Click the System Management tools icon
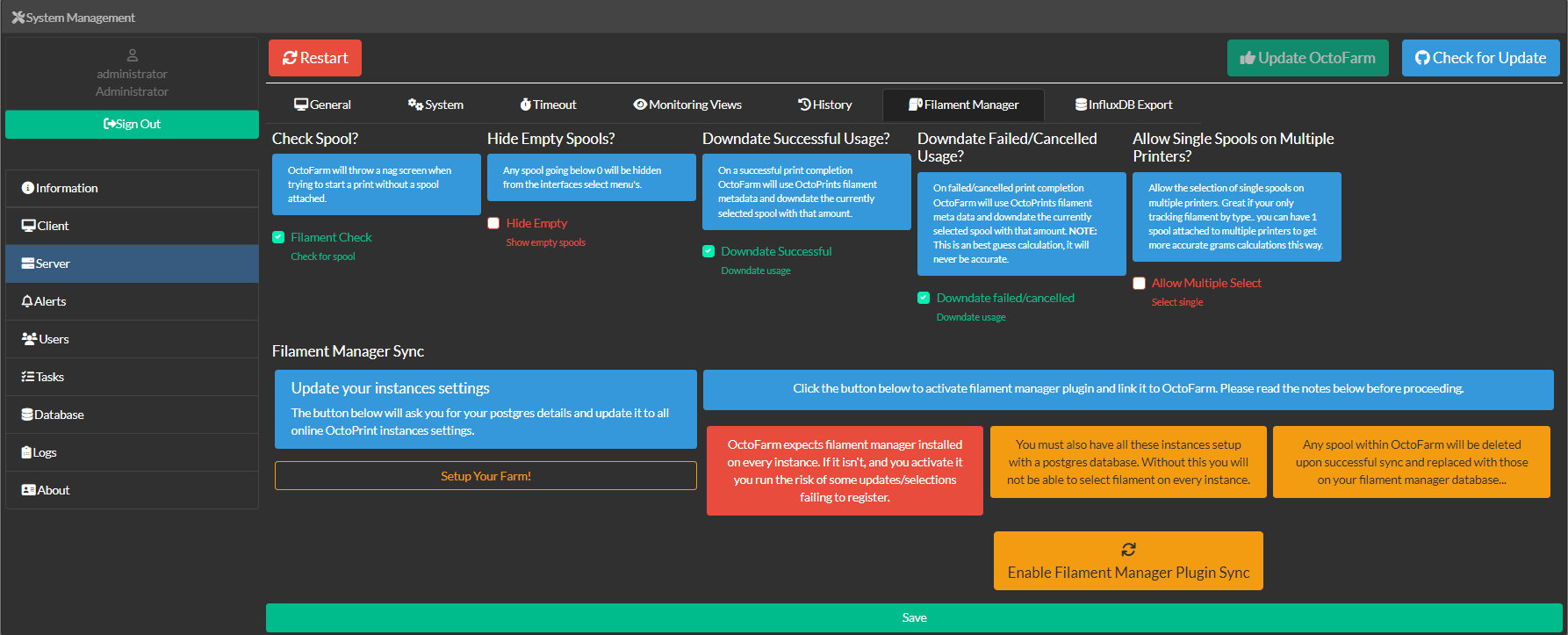 [x=18, y=18]
